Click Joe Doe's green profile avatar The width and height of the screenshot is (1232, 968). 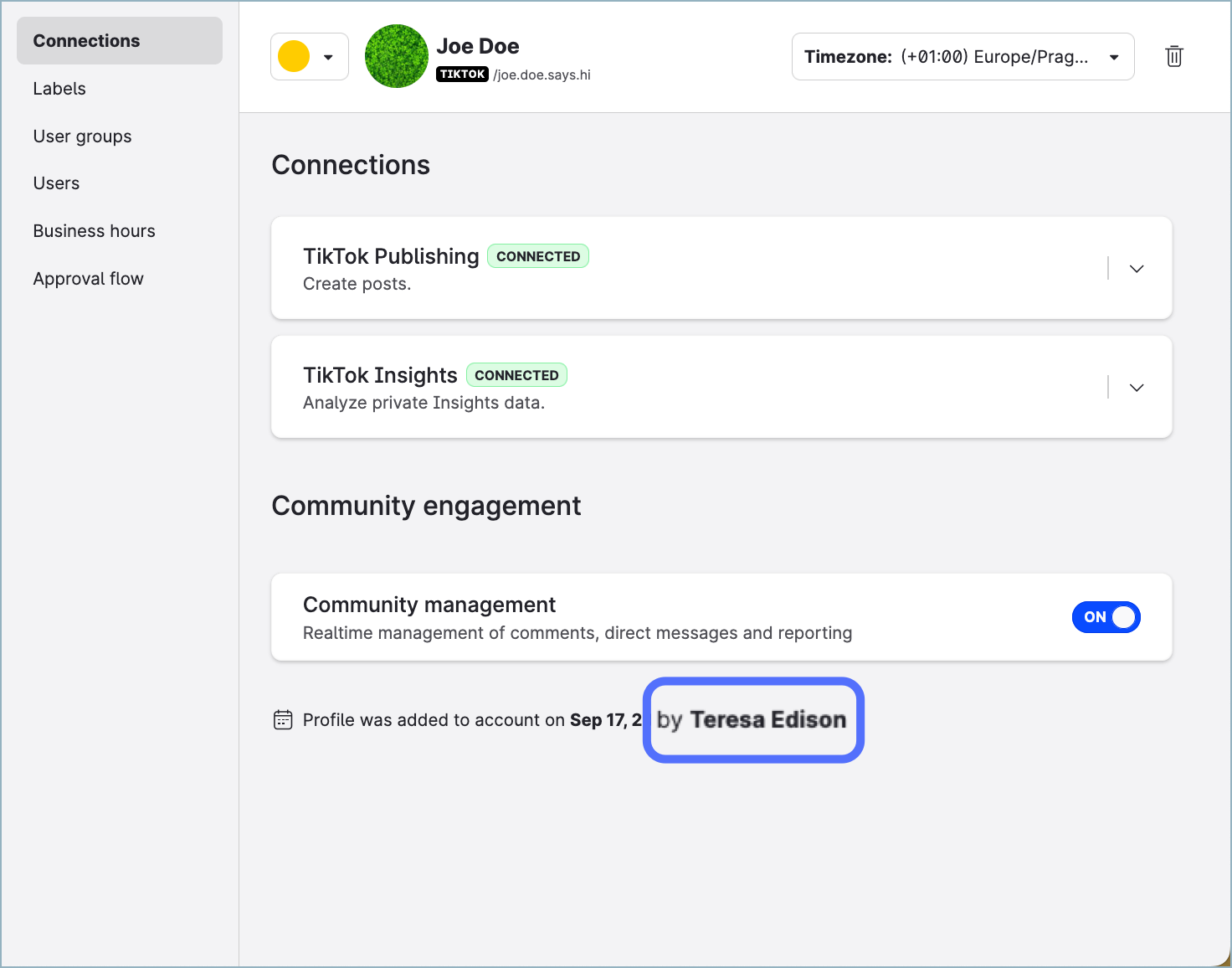(397, 56)
